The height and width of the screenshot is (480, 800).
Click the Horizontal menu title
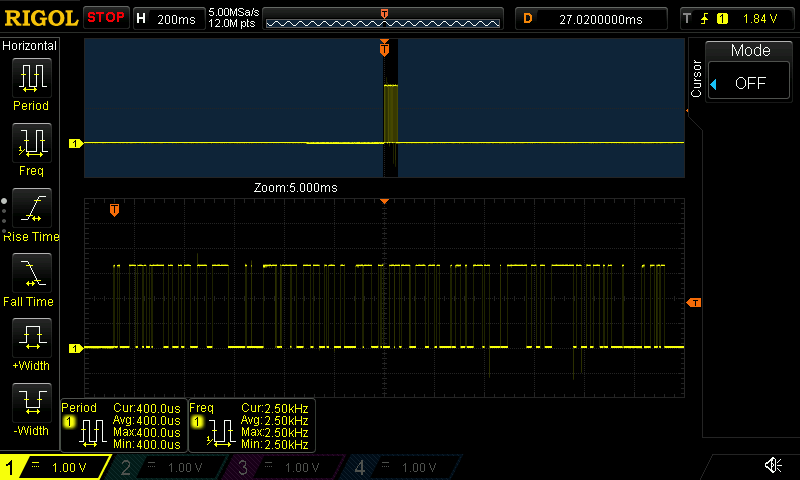(30, 45)
